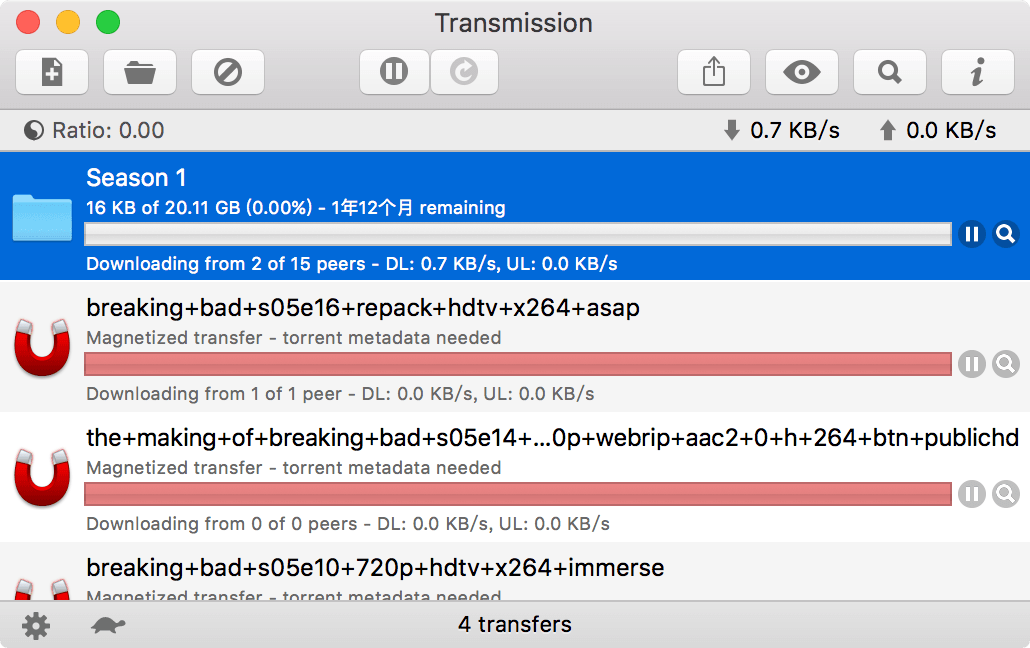This screenshot has width=1030, height=648.
Task: Click the Ratio statistics icon
Action: (34, 131)
